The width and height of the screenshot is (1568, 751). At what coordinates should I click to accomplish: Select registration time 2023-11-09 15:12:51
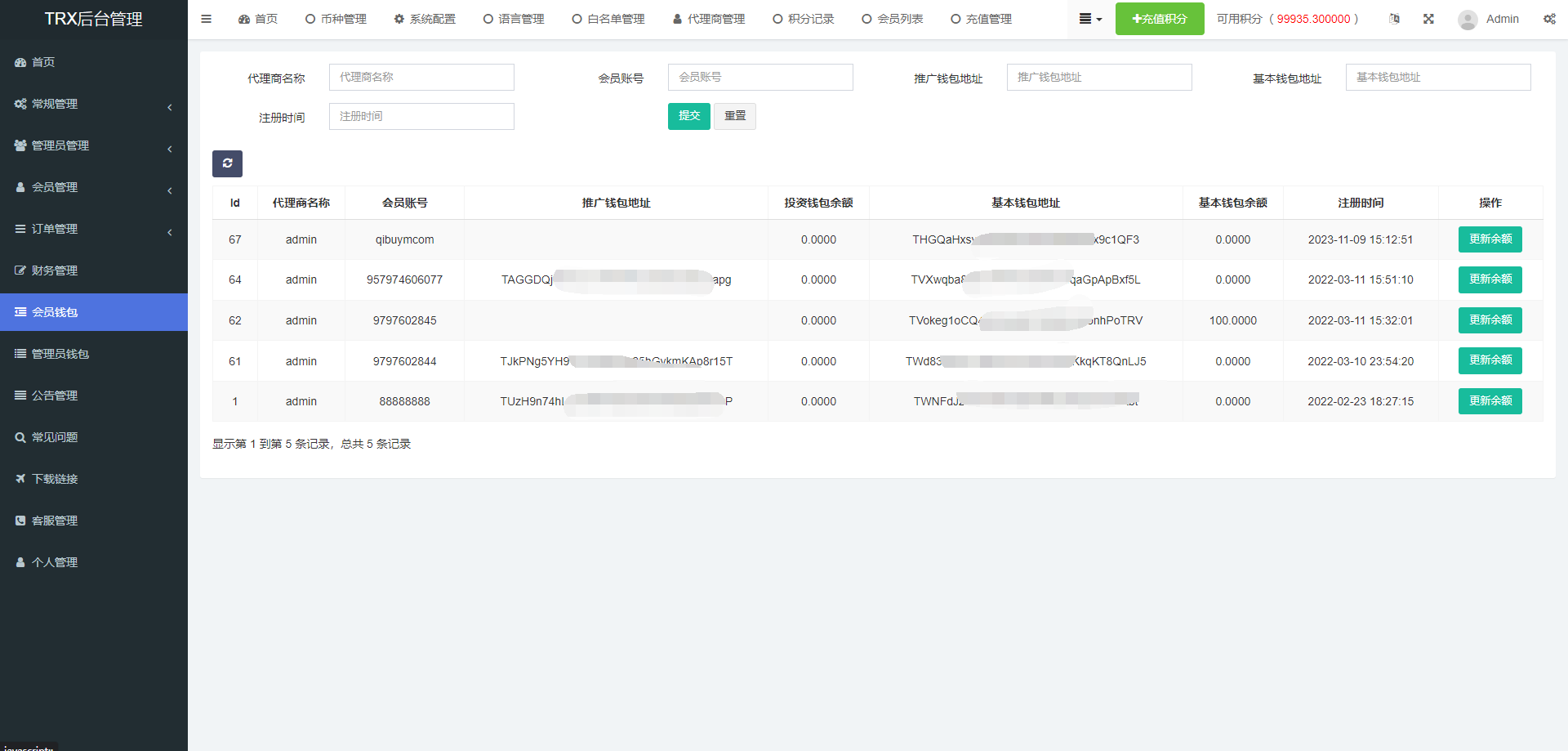click(x=1361, y=239)
